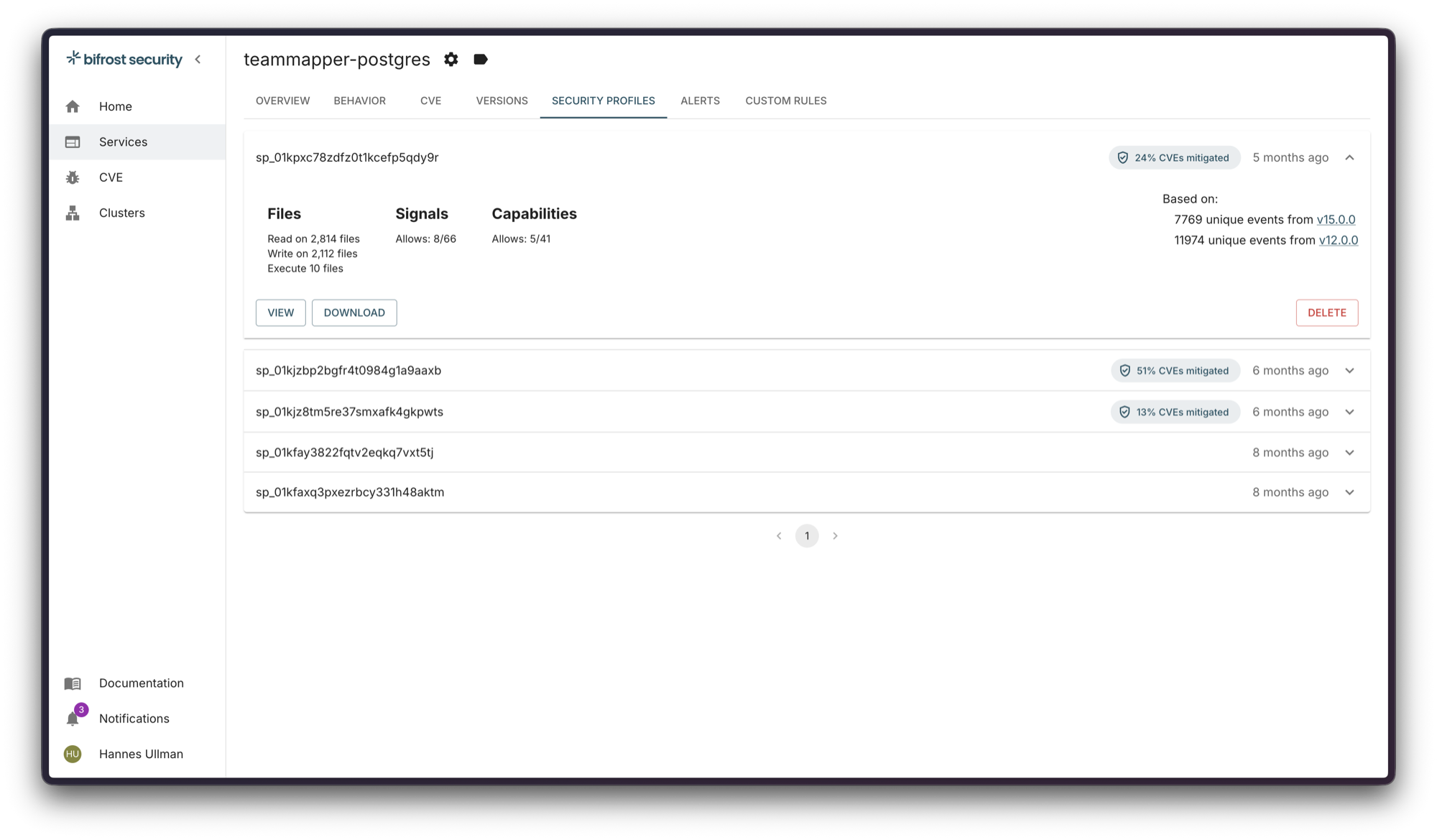Click profile name sp_01kjz8tm5re37smxafk4gkpwts

click(x=349, y=412)
